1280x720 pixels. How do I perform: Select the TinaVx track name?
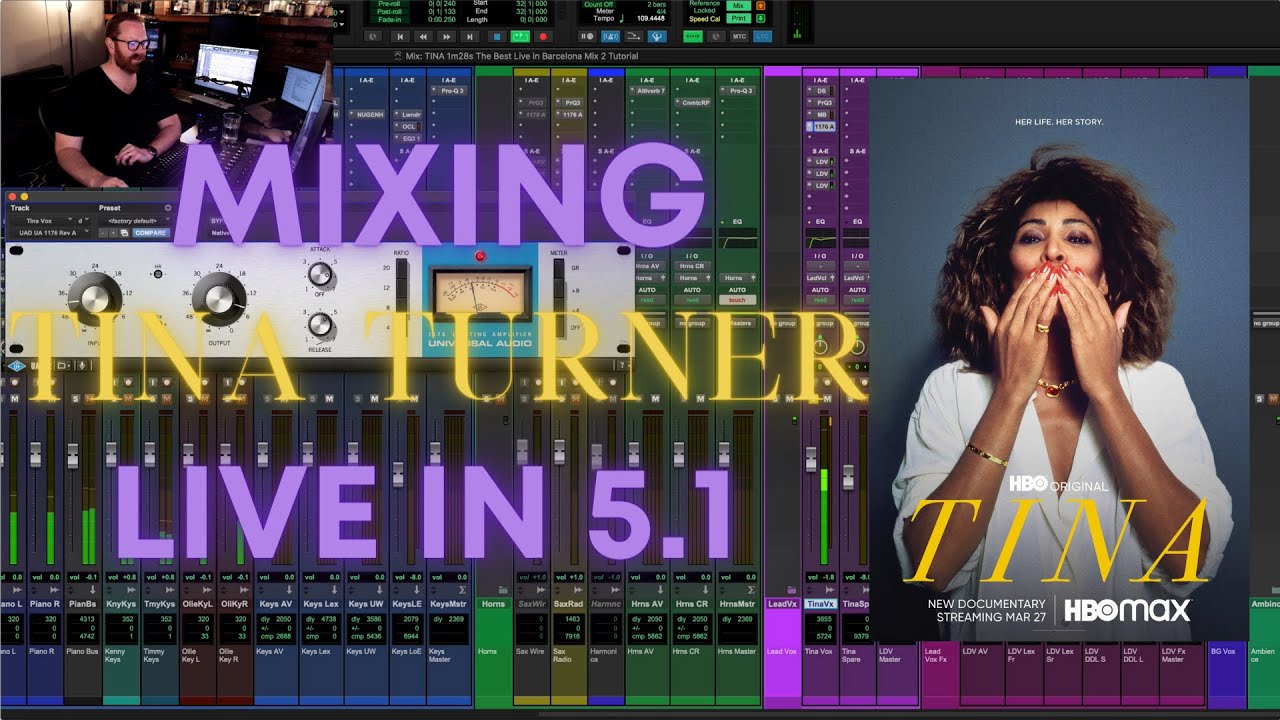coord(821,604)
